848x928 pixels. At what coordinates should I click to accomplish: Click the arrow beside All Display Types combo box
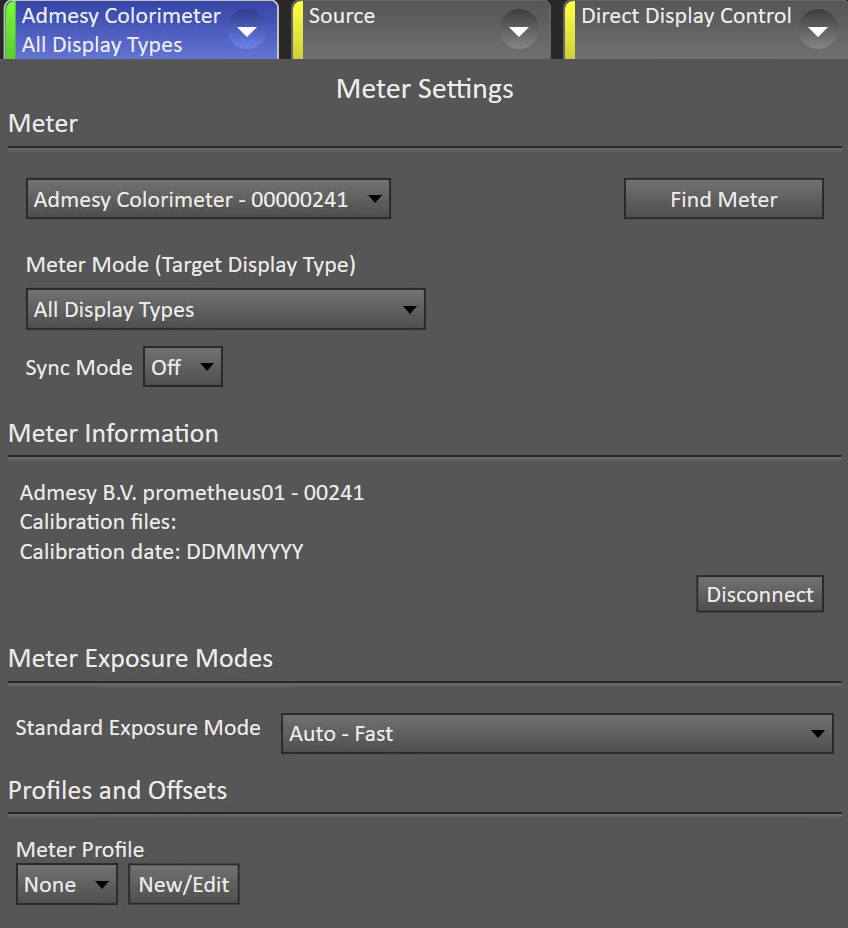[410, 310]
